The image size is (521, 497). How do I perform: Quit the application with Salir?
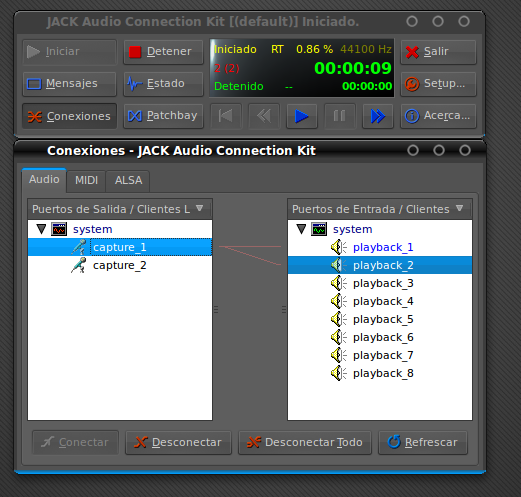(438, 52)
